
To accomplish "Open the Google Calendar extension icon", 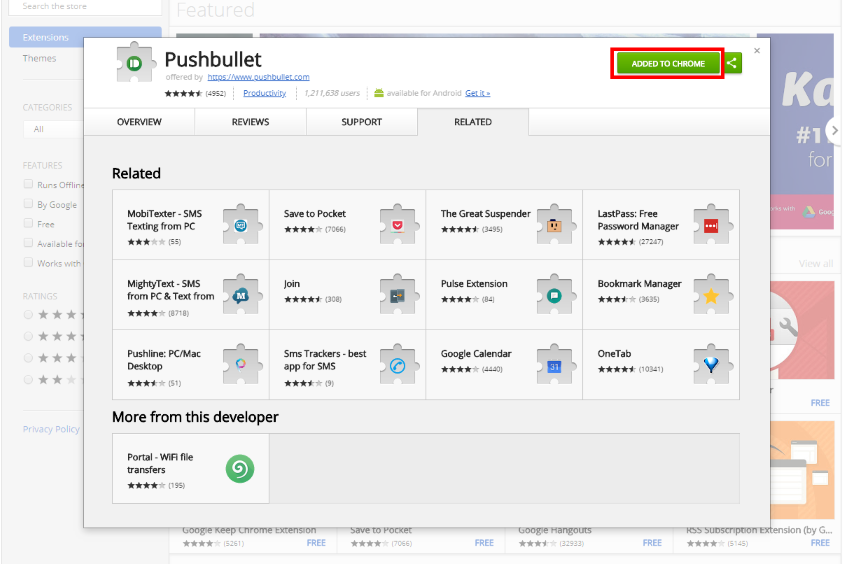I will tap(554, 365).
